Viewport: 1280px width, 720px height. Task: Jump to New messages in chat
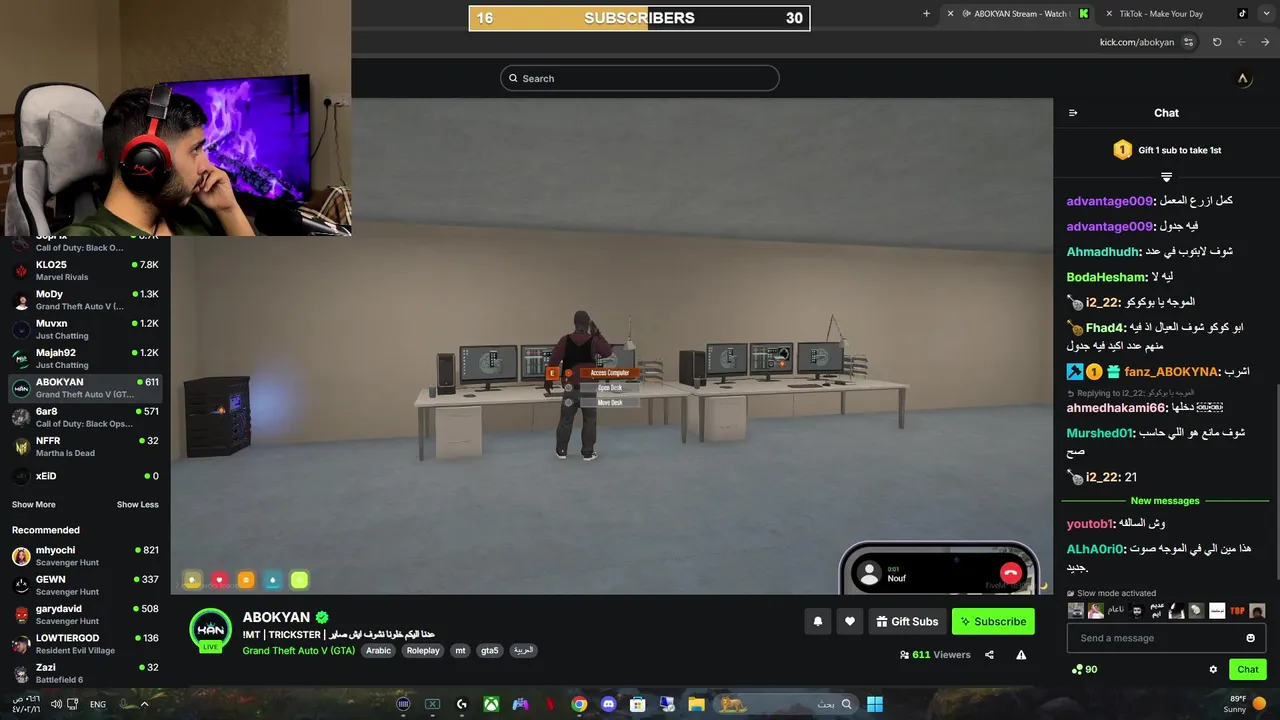(1165, 500)
